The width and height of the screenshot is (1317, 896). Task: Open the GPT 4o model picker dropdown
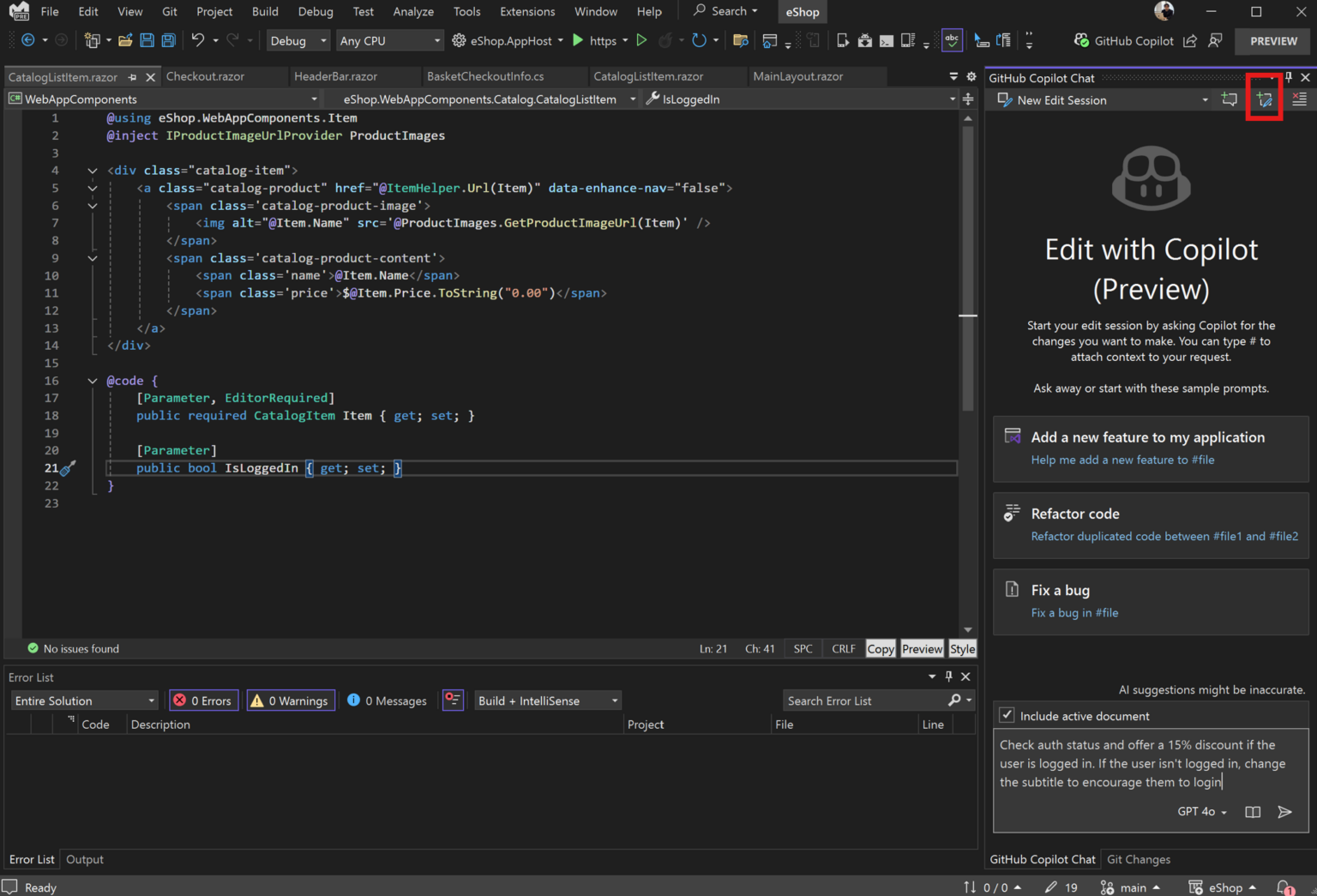tap(1200, 811)
